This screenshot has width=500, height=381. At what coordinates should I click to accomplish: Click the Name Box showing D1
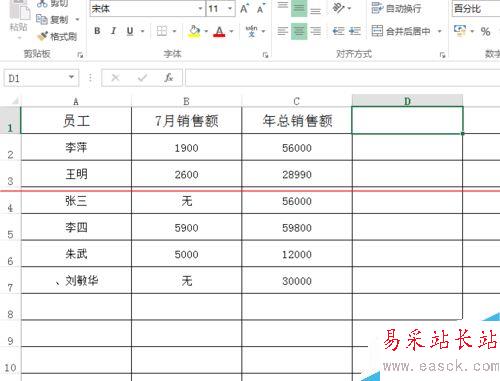(x=41, y=78)
